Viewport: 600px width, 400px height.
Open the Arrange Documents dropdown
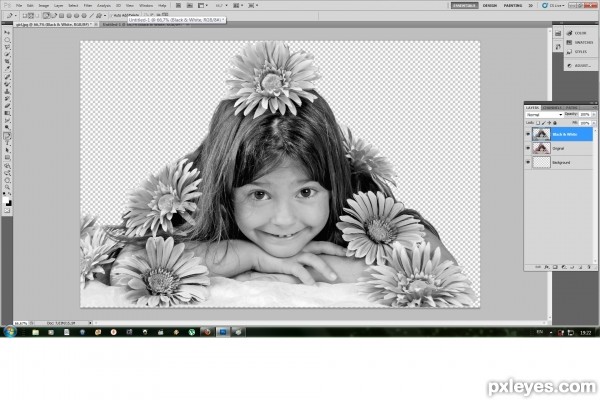click(x=239, y=5)
